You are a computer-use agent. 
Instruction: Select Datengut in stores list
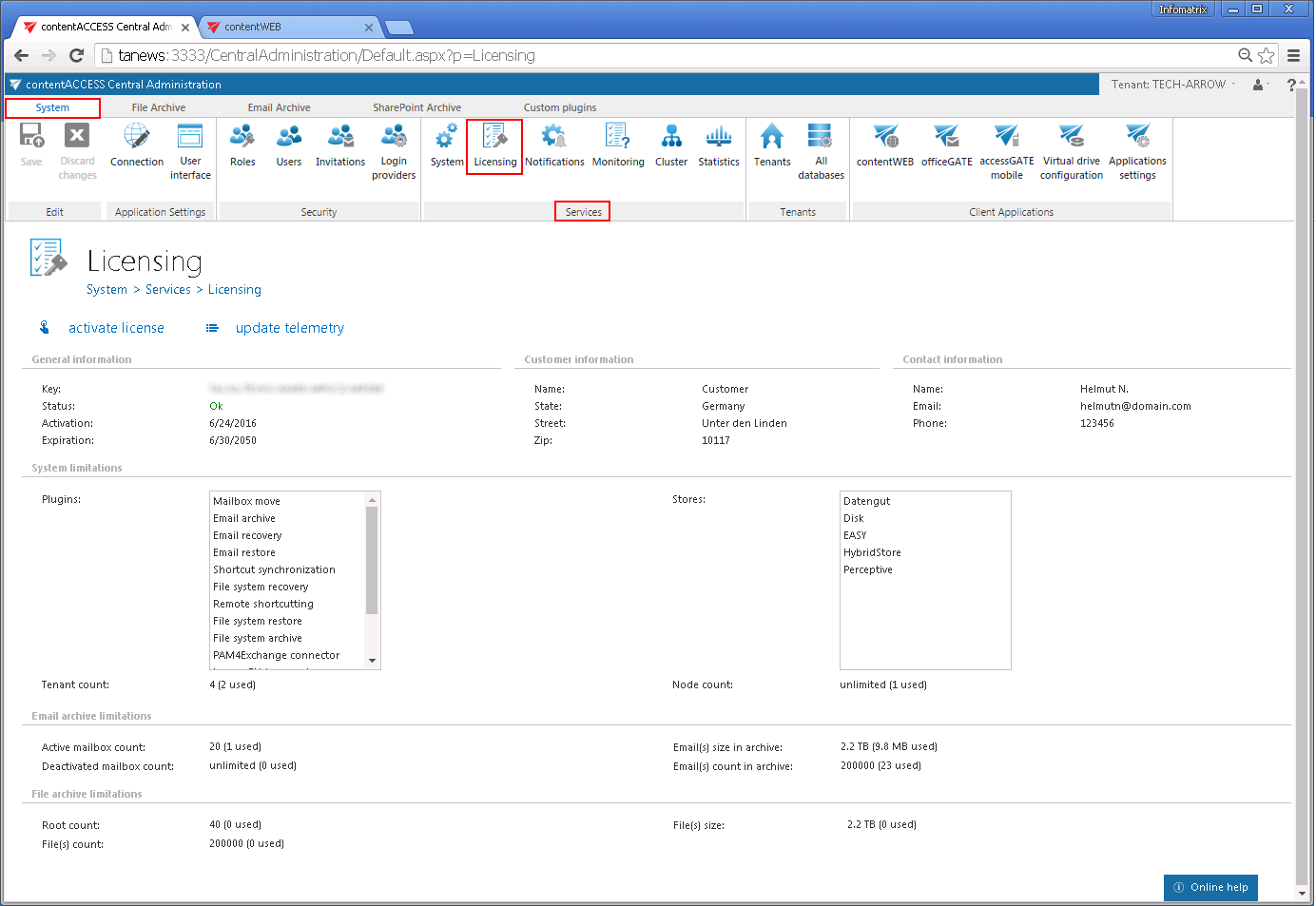point(866,501)
